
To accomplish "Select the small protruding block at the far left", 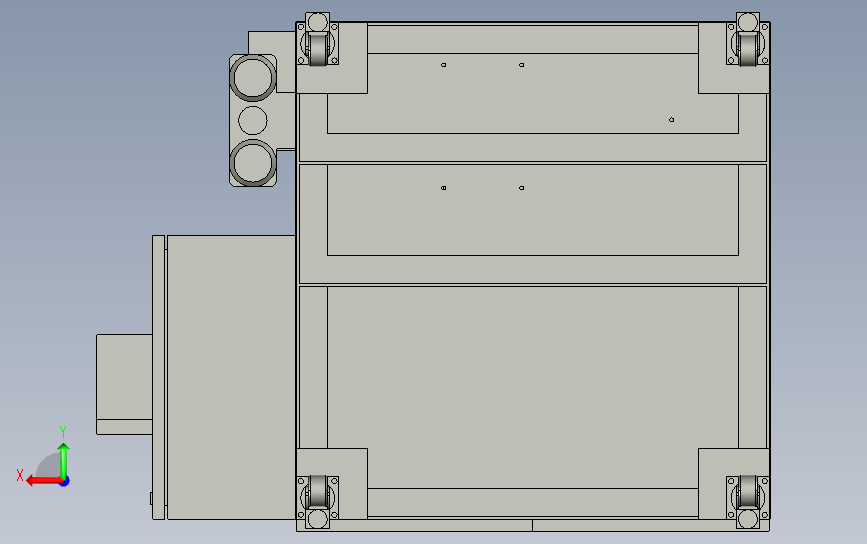I will pos(124,384).
